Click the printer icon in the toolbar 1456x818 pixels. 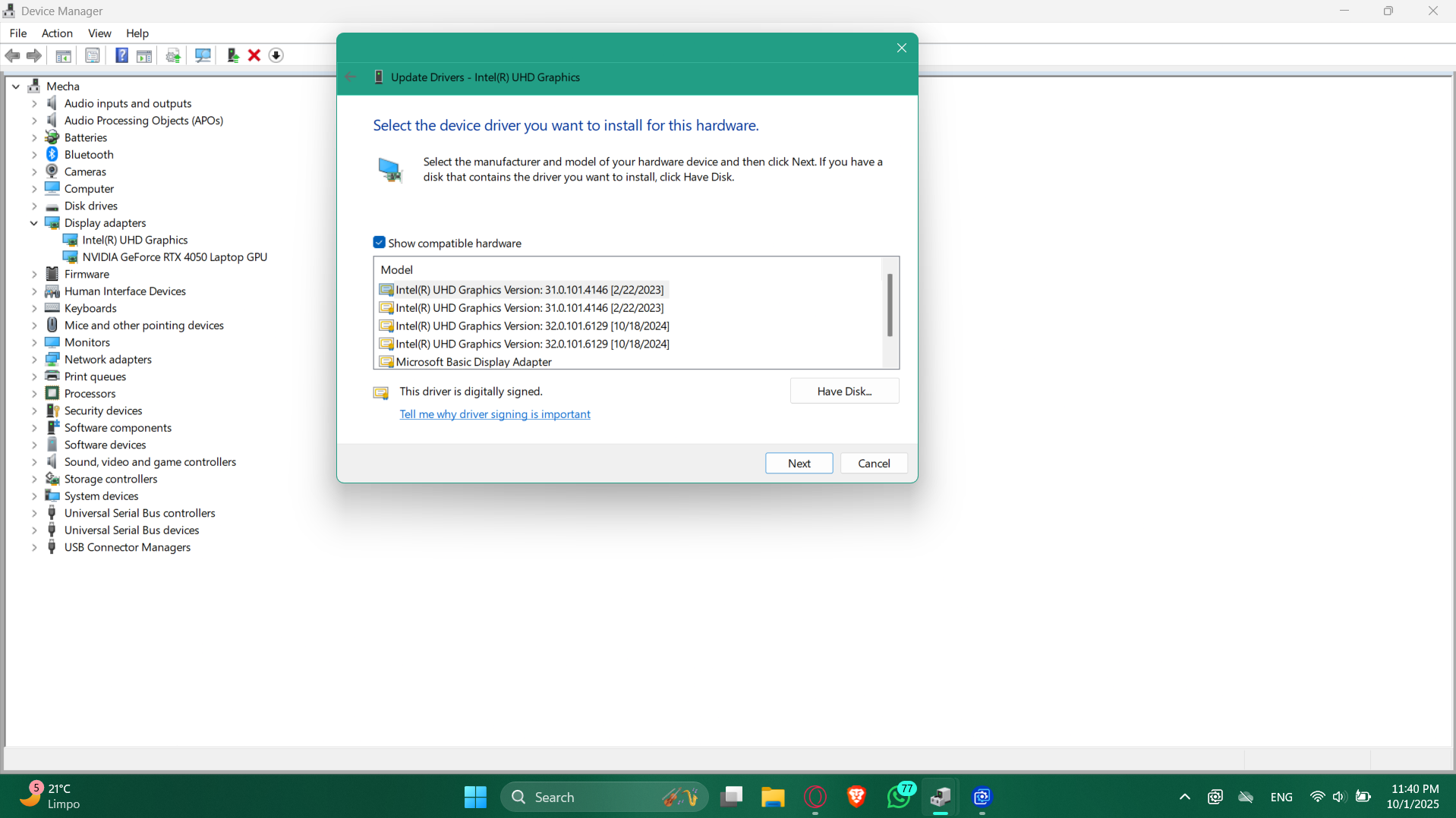pos(173,55)
